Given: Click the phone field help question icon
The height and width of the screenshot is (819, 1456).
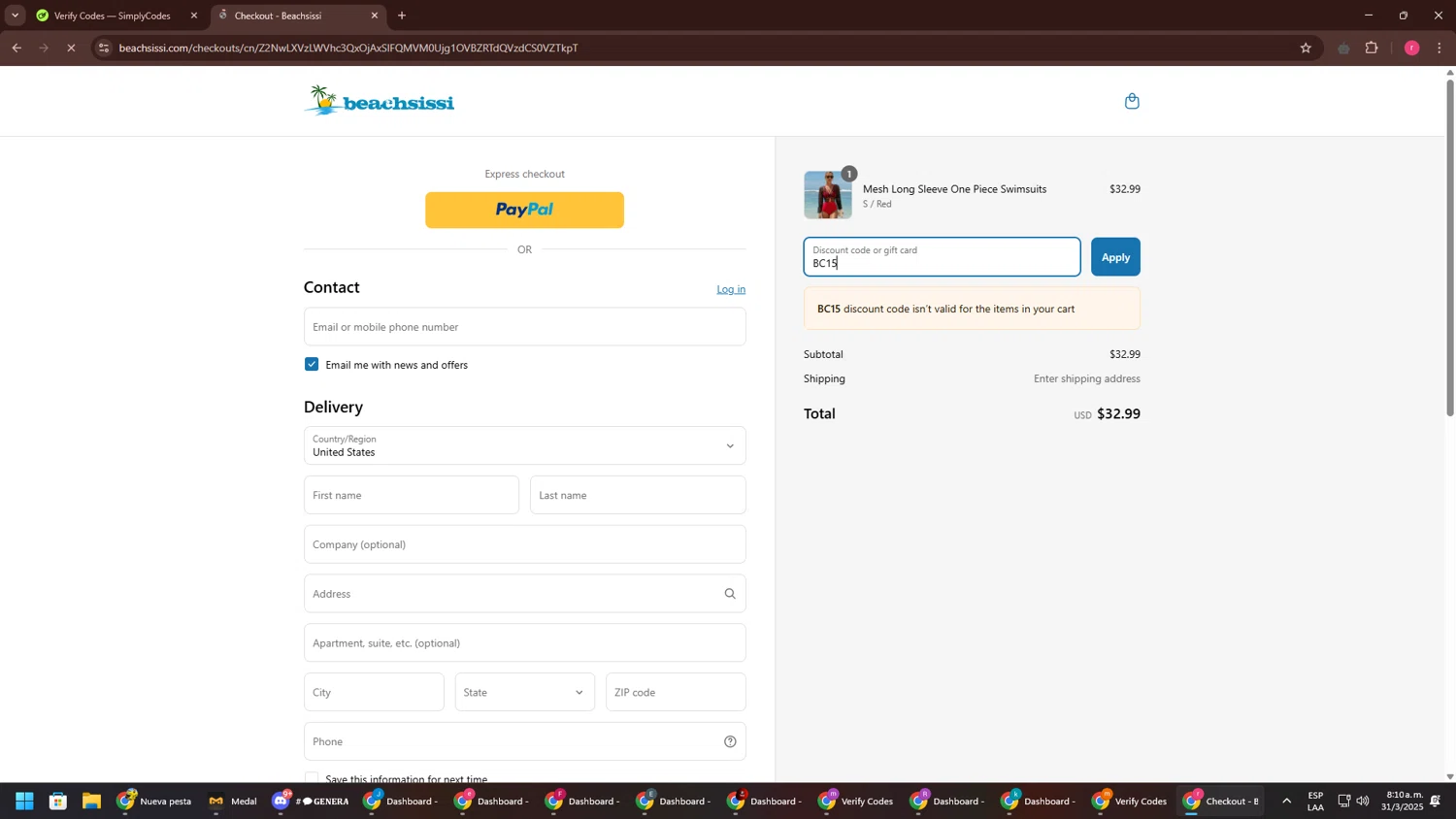Looking at the screenshot, I should point(730,742).
